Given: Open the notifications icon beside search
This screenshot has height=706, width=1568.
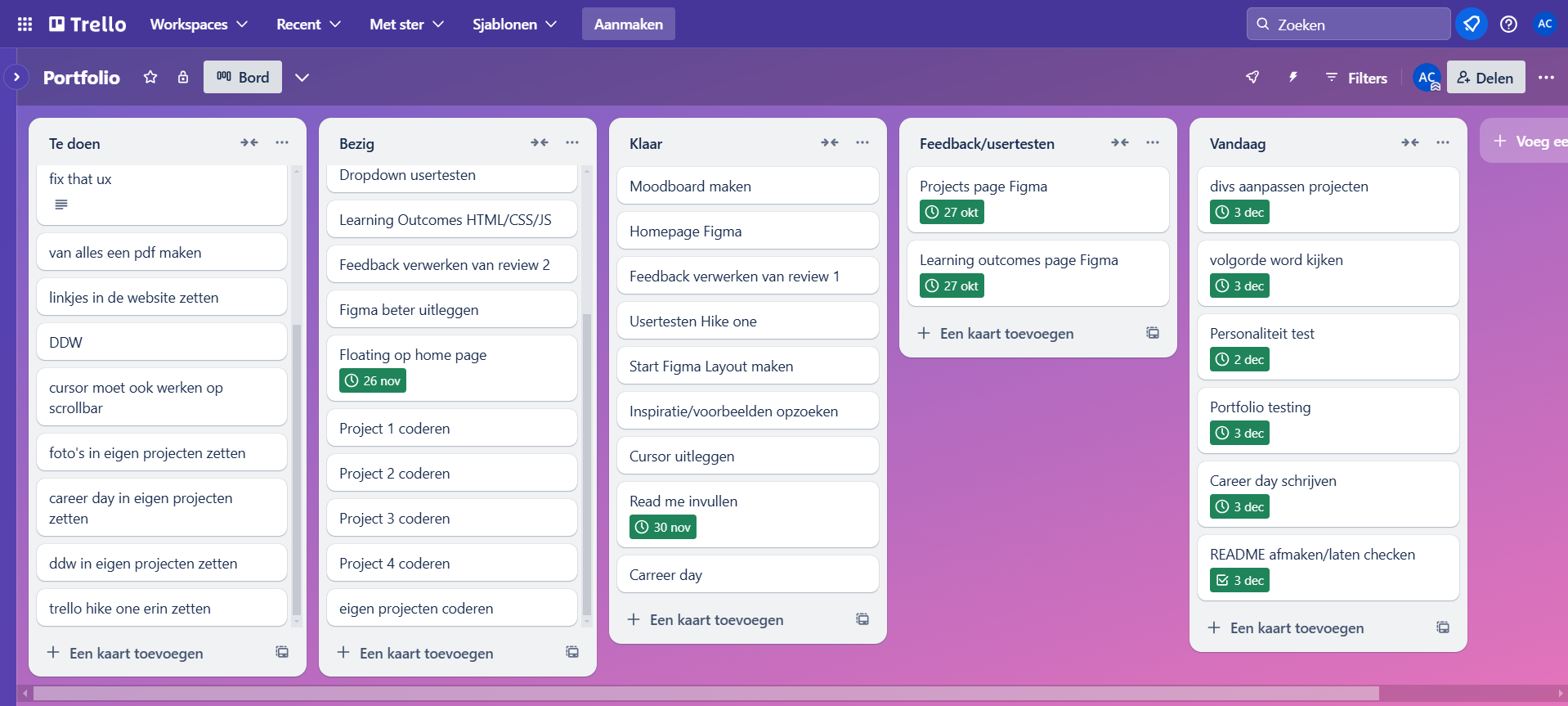Looking at the screenshot, I should 1471,25.
